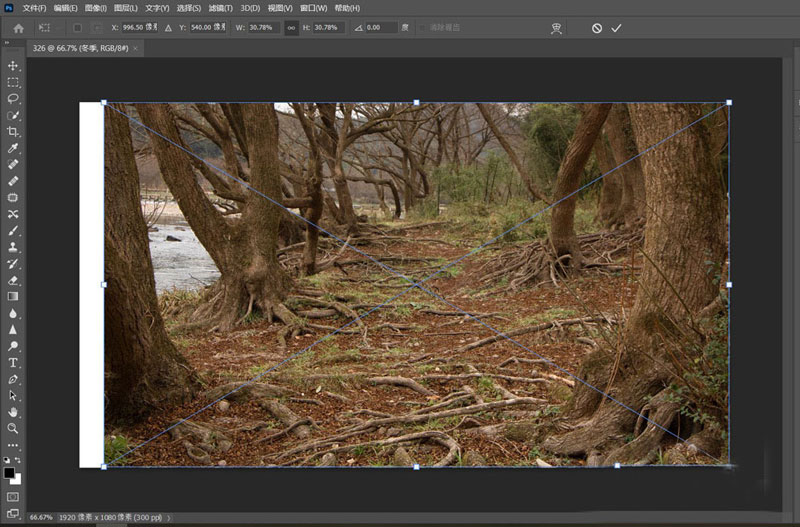Click the W width percentage field
This screenshot has width=800, height=527.
point(263,28)
